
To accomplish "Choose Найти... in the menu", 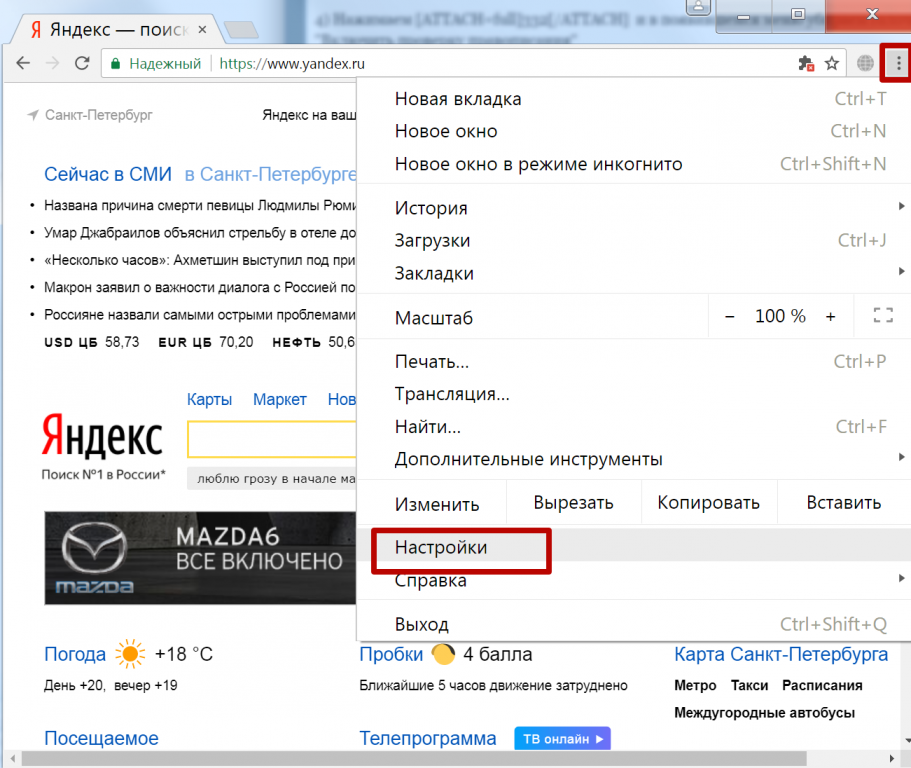I will click(636, 426).
